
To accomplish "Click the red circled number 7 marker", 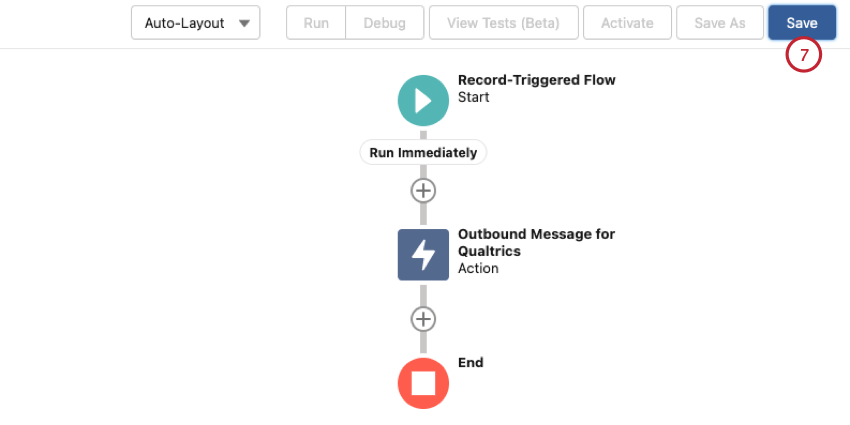I will click(804, 55).
